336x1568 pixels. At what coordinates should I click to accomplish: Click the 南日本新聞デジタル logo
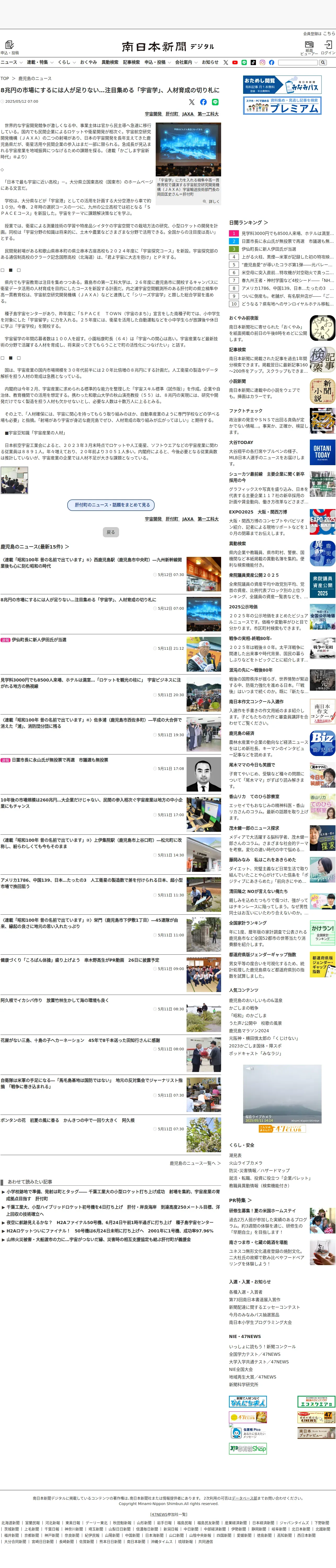(x=168, y=46)
